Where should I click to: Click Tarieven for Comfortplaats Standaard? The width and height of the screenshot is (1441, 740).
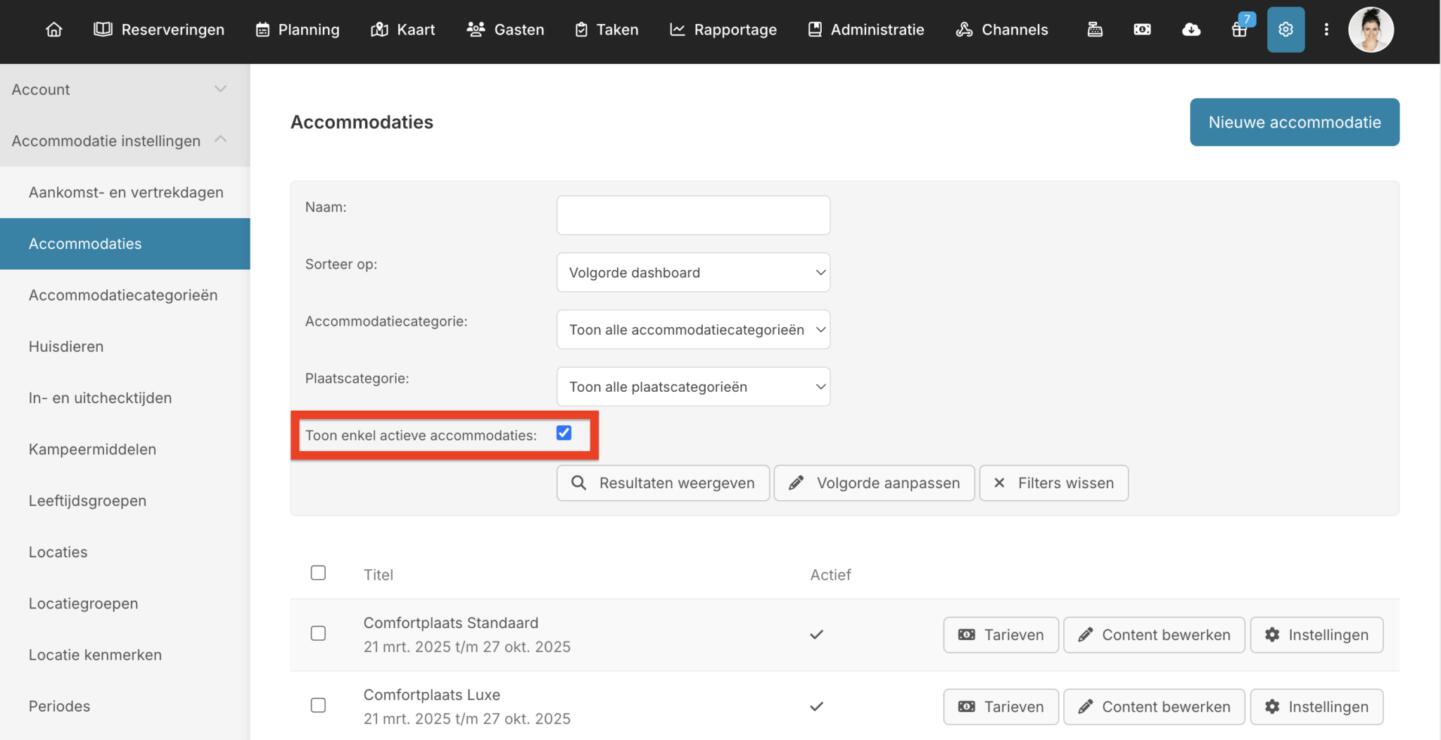1000,635
